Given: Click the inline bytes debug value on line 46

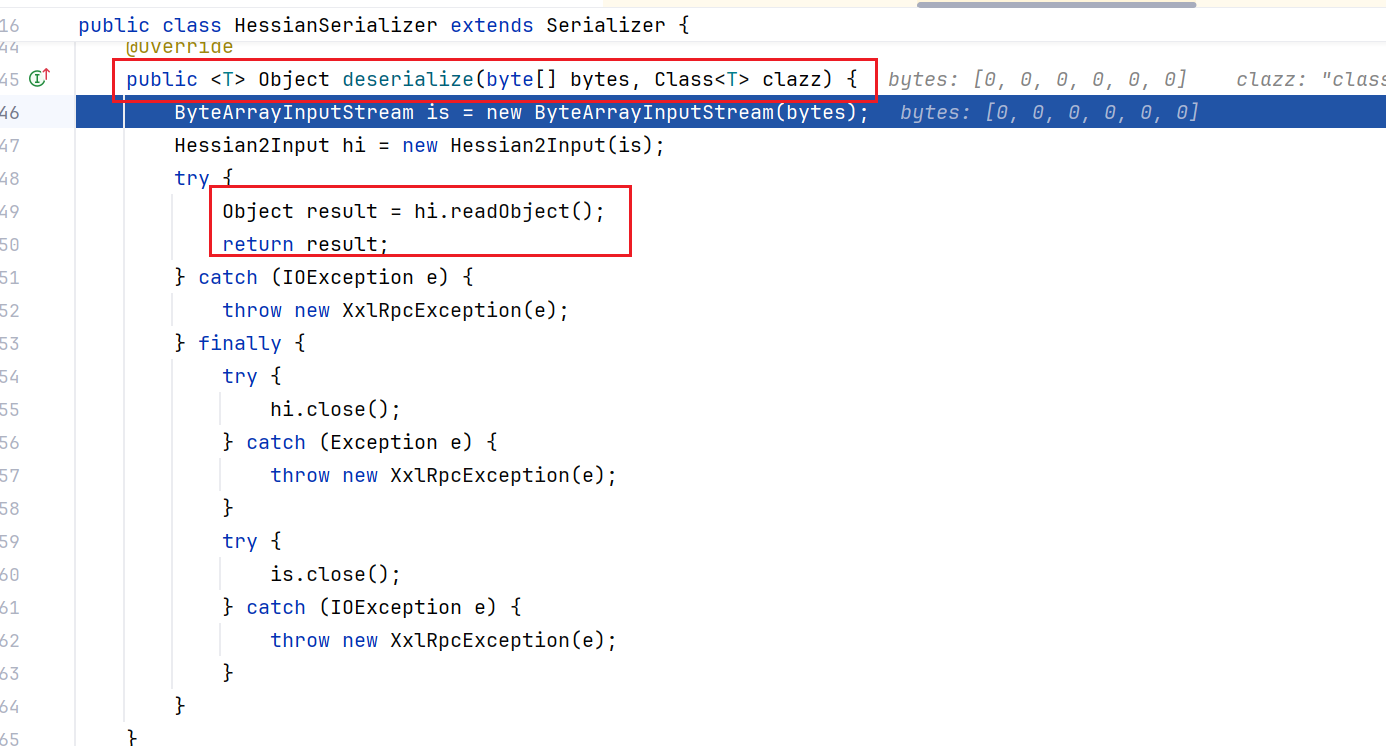Looking at the screenshot, I should click(1048, 113).
